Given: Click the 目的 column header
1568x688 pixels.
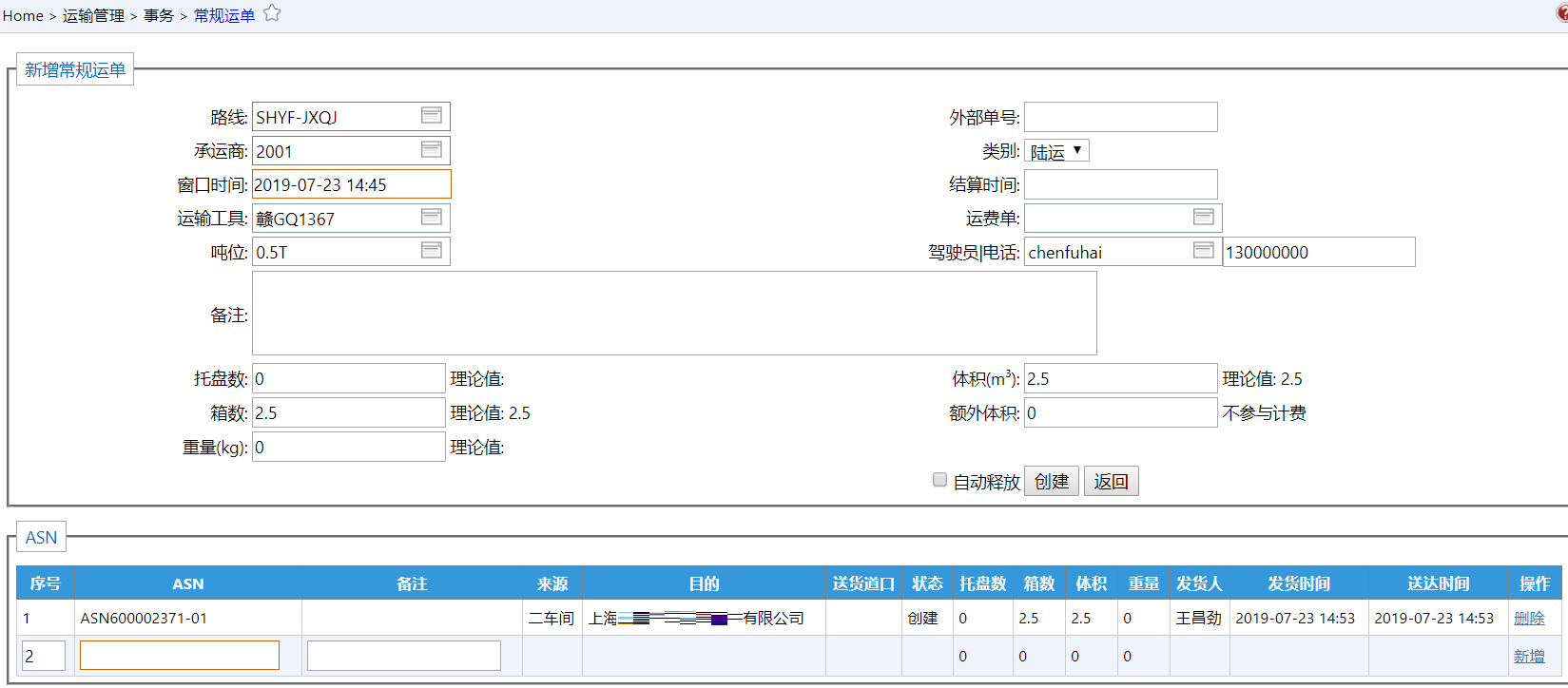Looking at the screenshot, I should pyautogui.click(x=705, y=583).
